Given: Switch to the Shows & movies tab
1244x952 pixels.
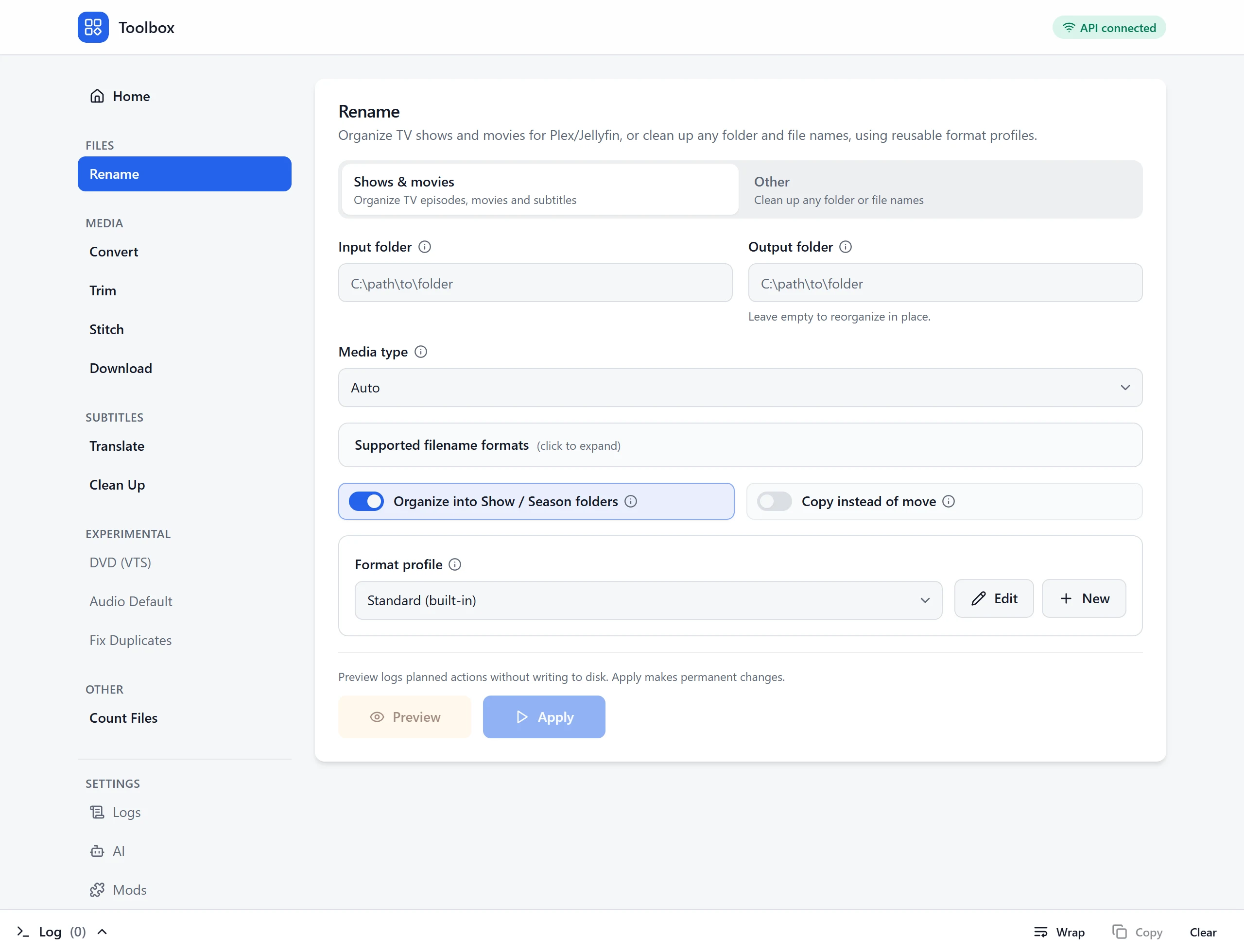Looking at the screenshot, I should click(540, 190).
